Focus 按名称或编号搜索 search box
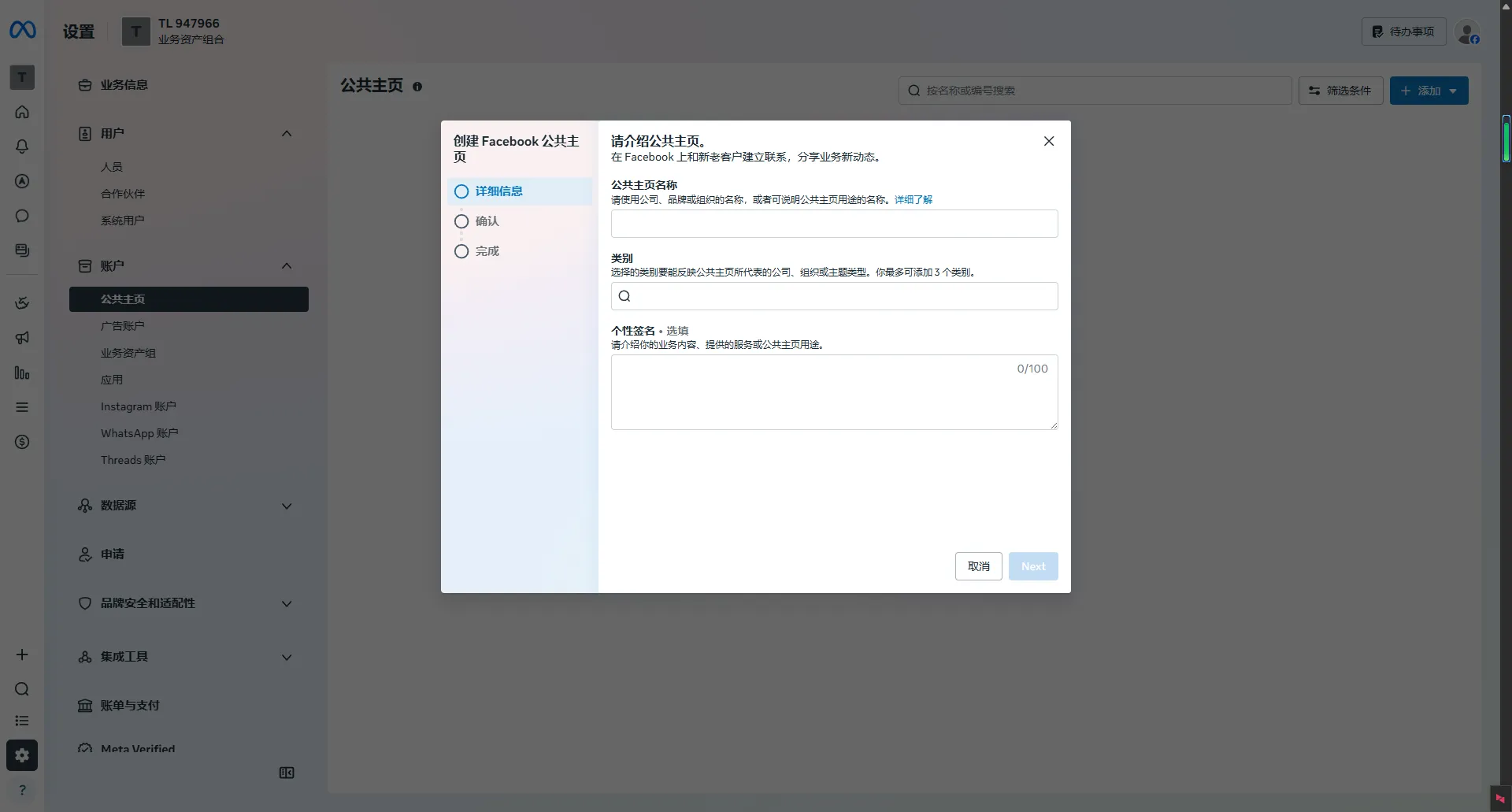 (1095, 91)
